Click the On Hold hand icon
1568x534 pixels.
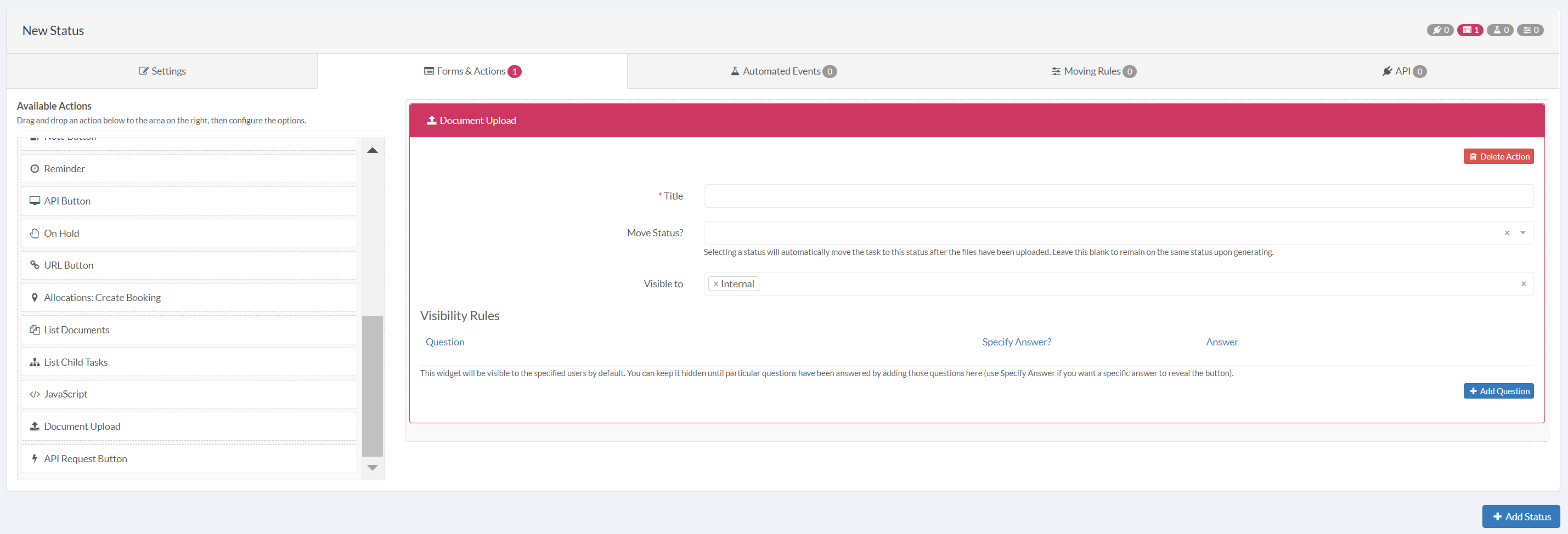(35, 233)
